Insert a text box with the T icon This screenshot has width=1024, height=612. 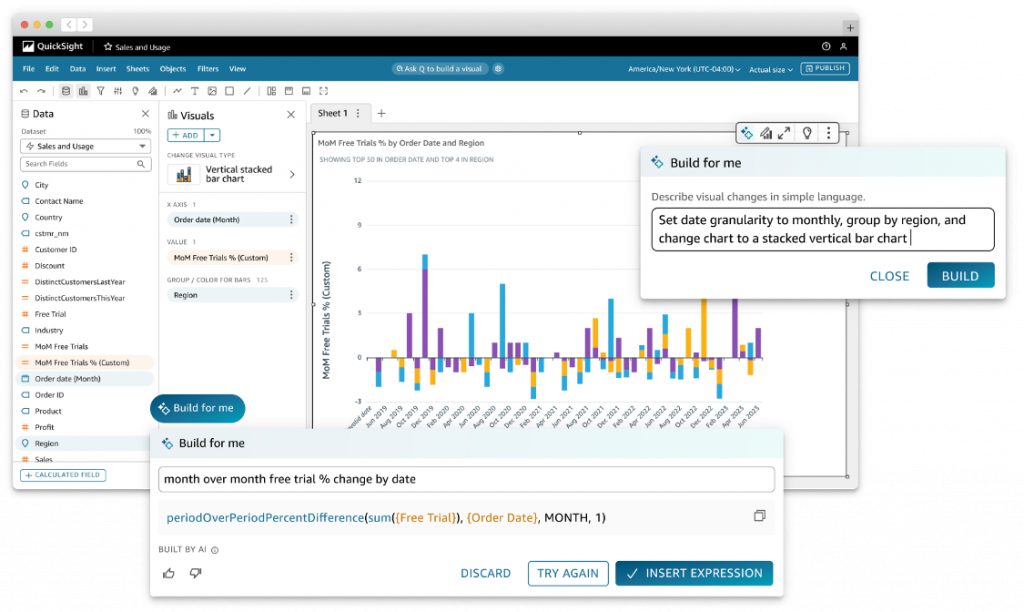(195, 91)
